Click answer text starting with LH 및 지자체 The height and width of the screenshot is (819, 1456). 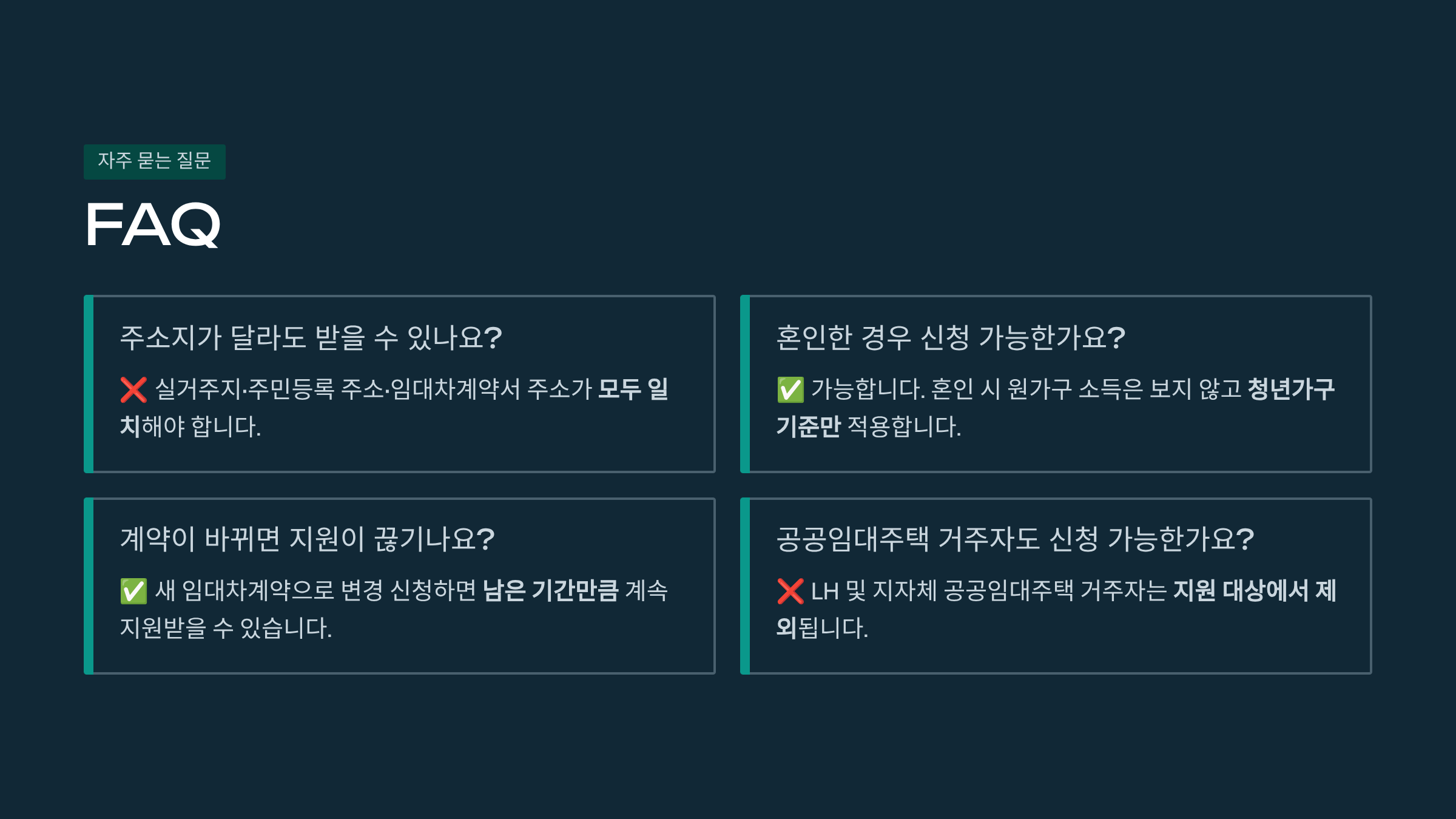click(989, 591)
